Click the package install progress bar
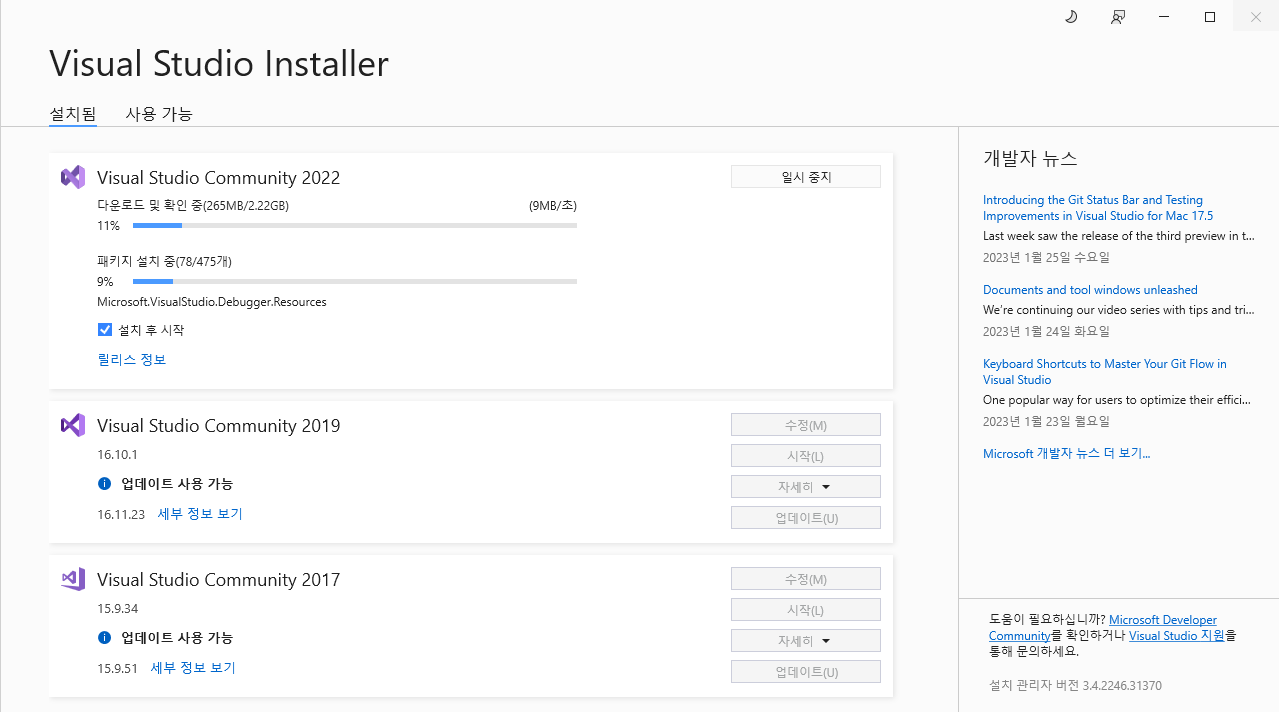Screen dimensions: 1279x712 (354, 282)
